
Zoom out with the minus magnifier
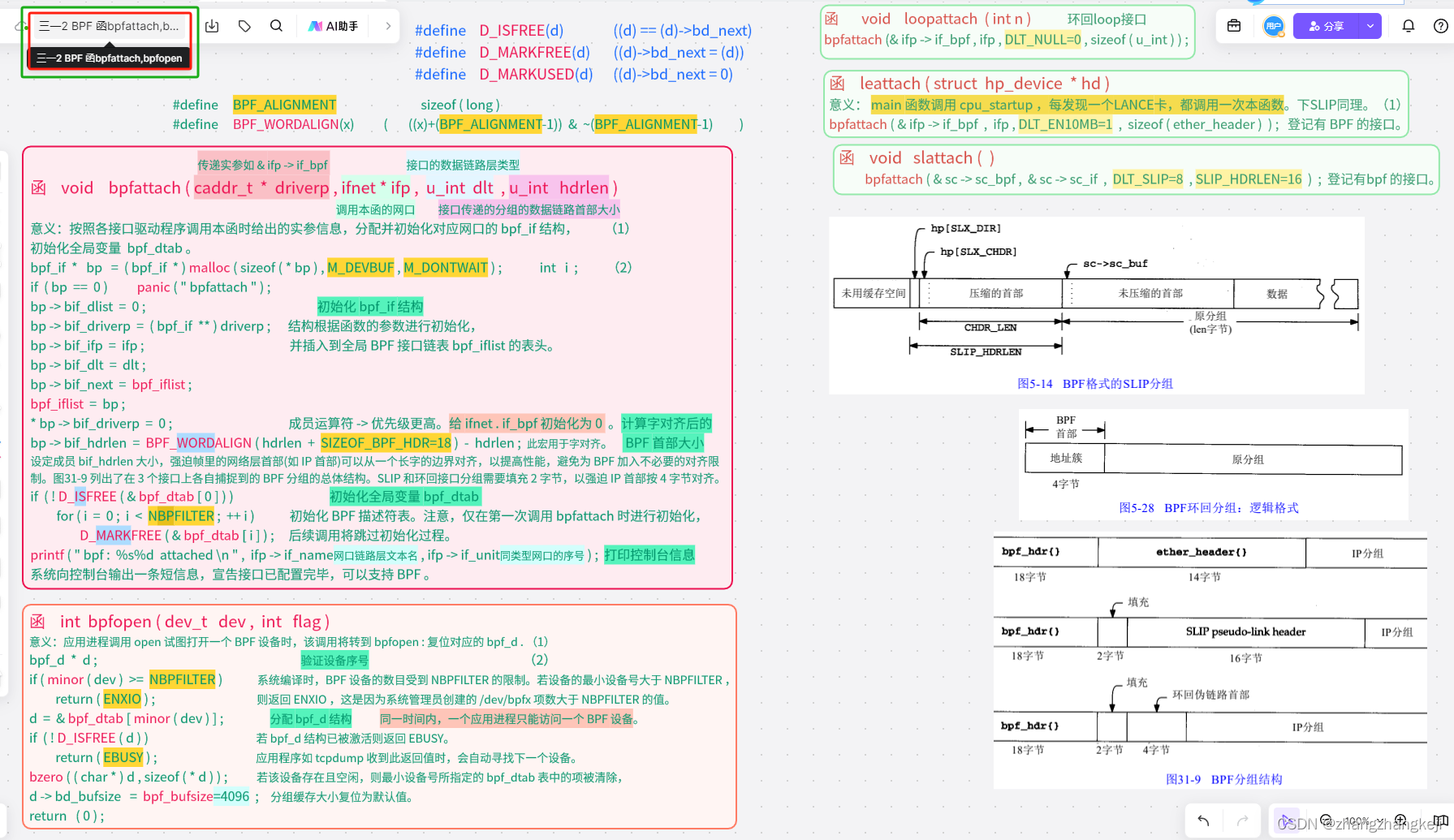tap(1326, 821)
